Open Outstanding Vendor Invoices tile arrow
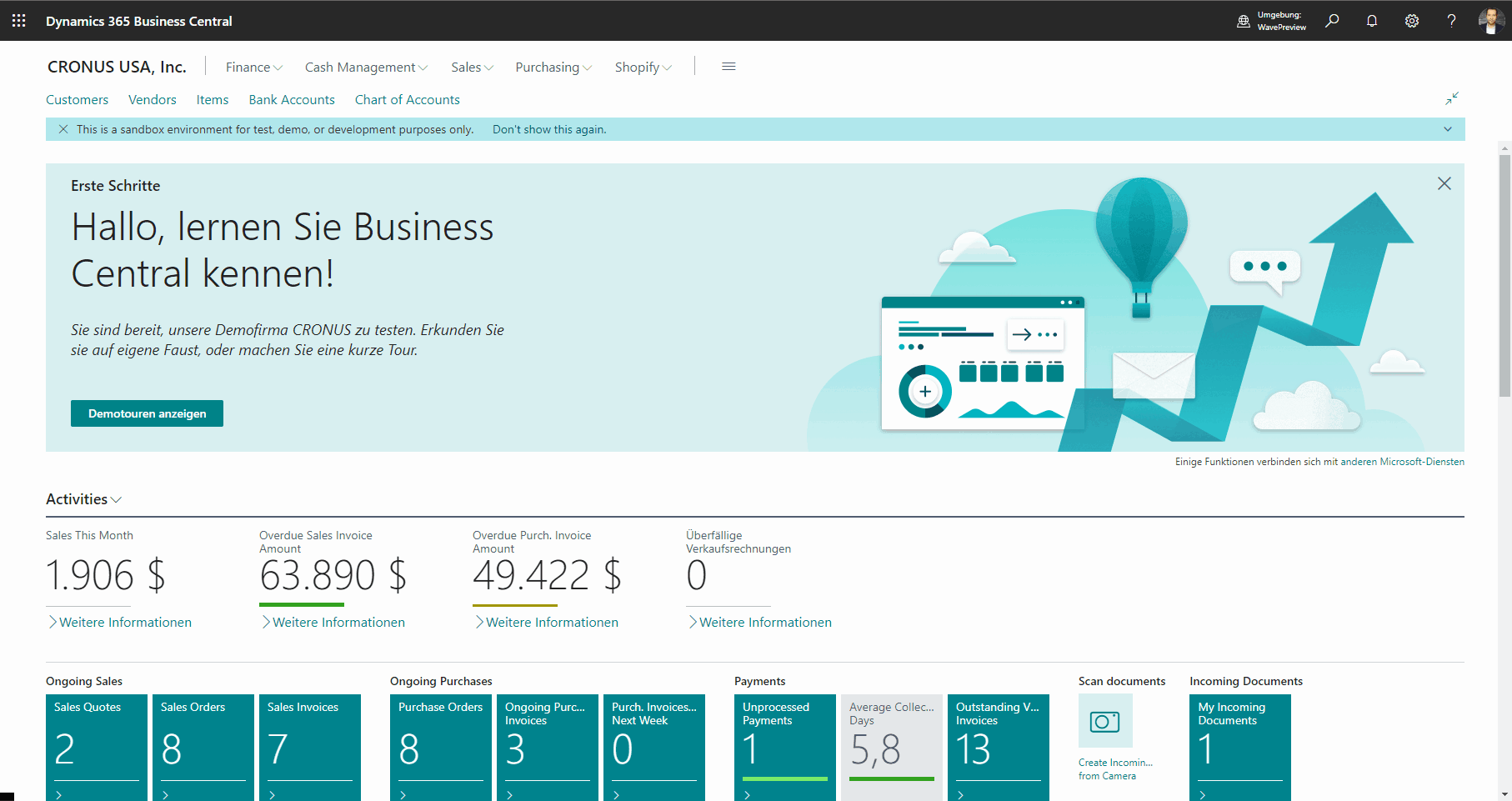Image resolution: width=1512 pixels, height=801 pixels. click(x=961, y=795)
